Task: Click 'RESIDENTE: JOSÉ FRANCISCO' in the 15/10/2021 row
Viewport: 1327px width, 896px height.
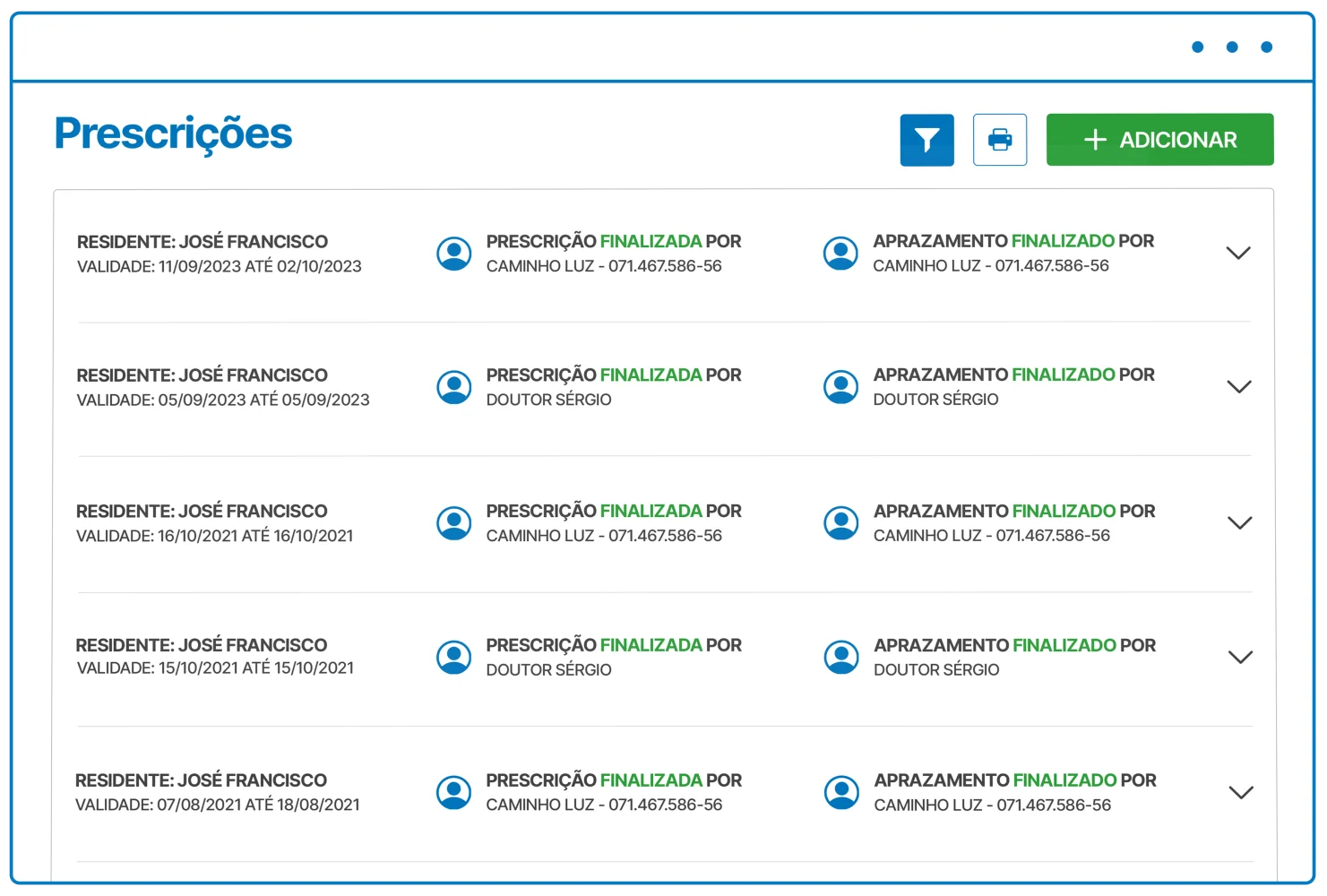Action: pyautogui.click(x=202, y=645)
